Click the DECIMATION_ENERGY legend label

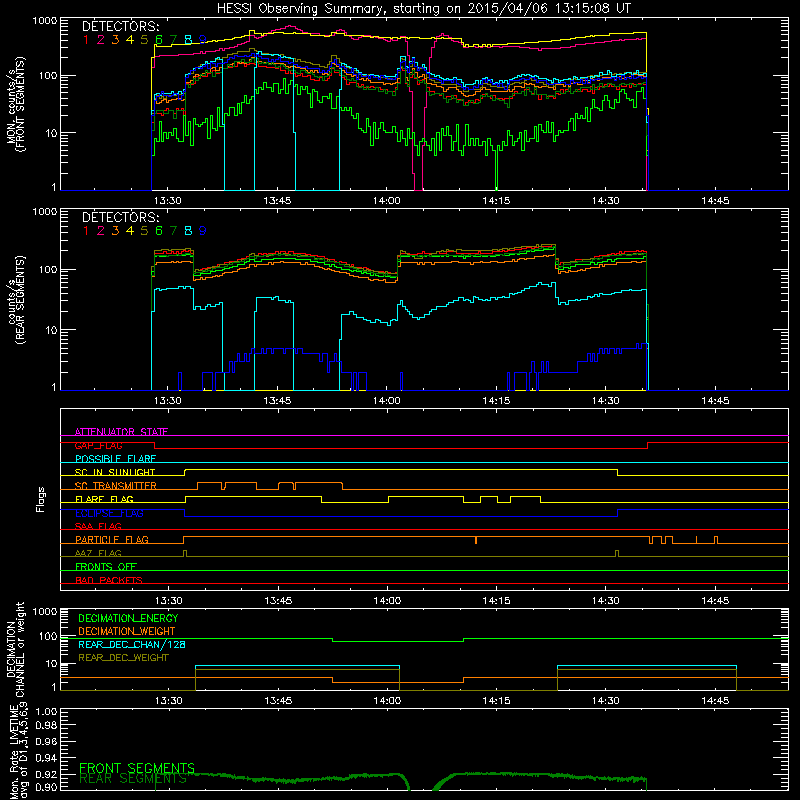click(x=128, y=618)
